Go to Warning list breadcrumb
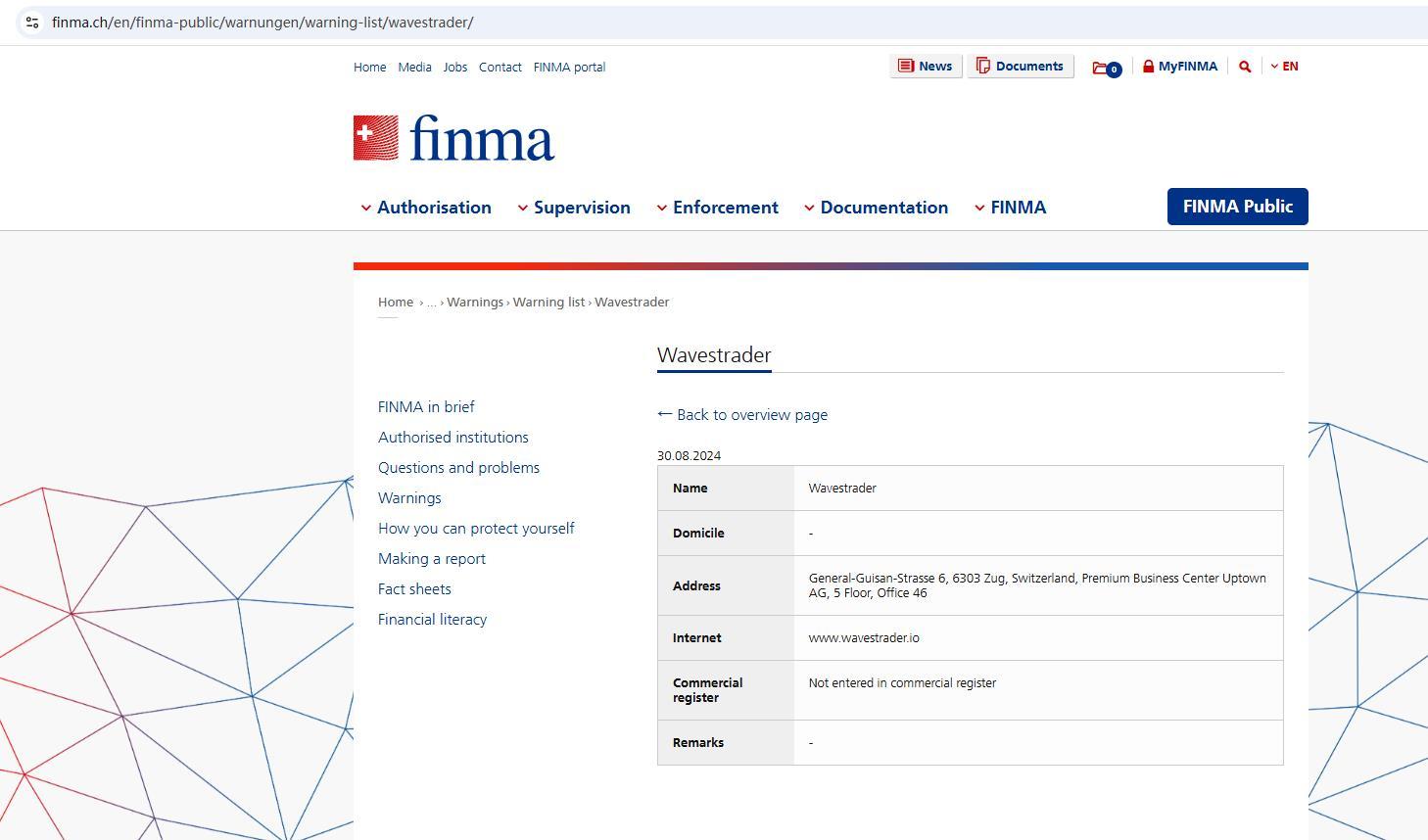 tap(548, 303)
